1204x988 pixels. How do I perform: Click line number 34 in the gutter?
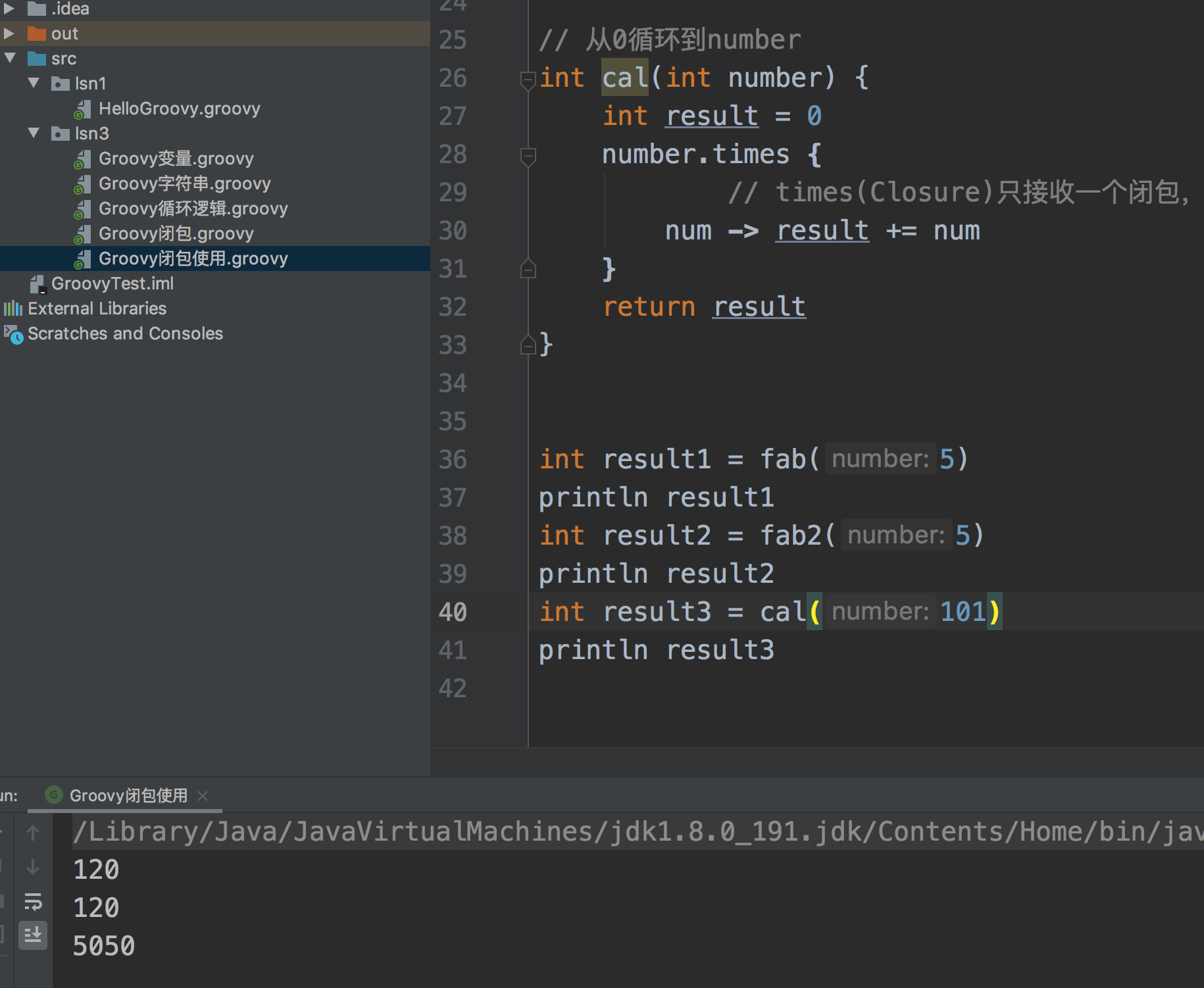pyautogui.click(x=453, y=383)
